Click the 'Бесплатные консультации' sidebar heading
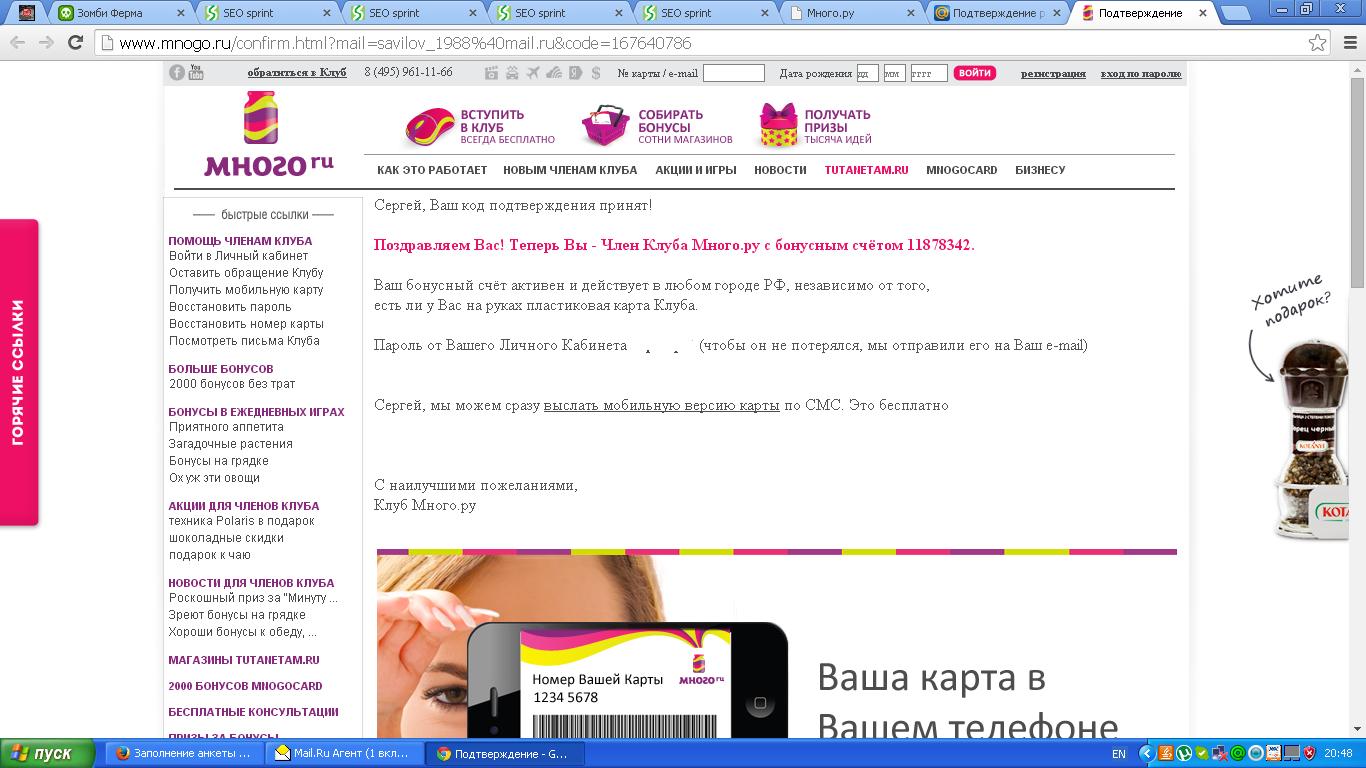This screenshot has width=1366, height=768. point(253,712)
